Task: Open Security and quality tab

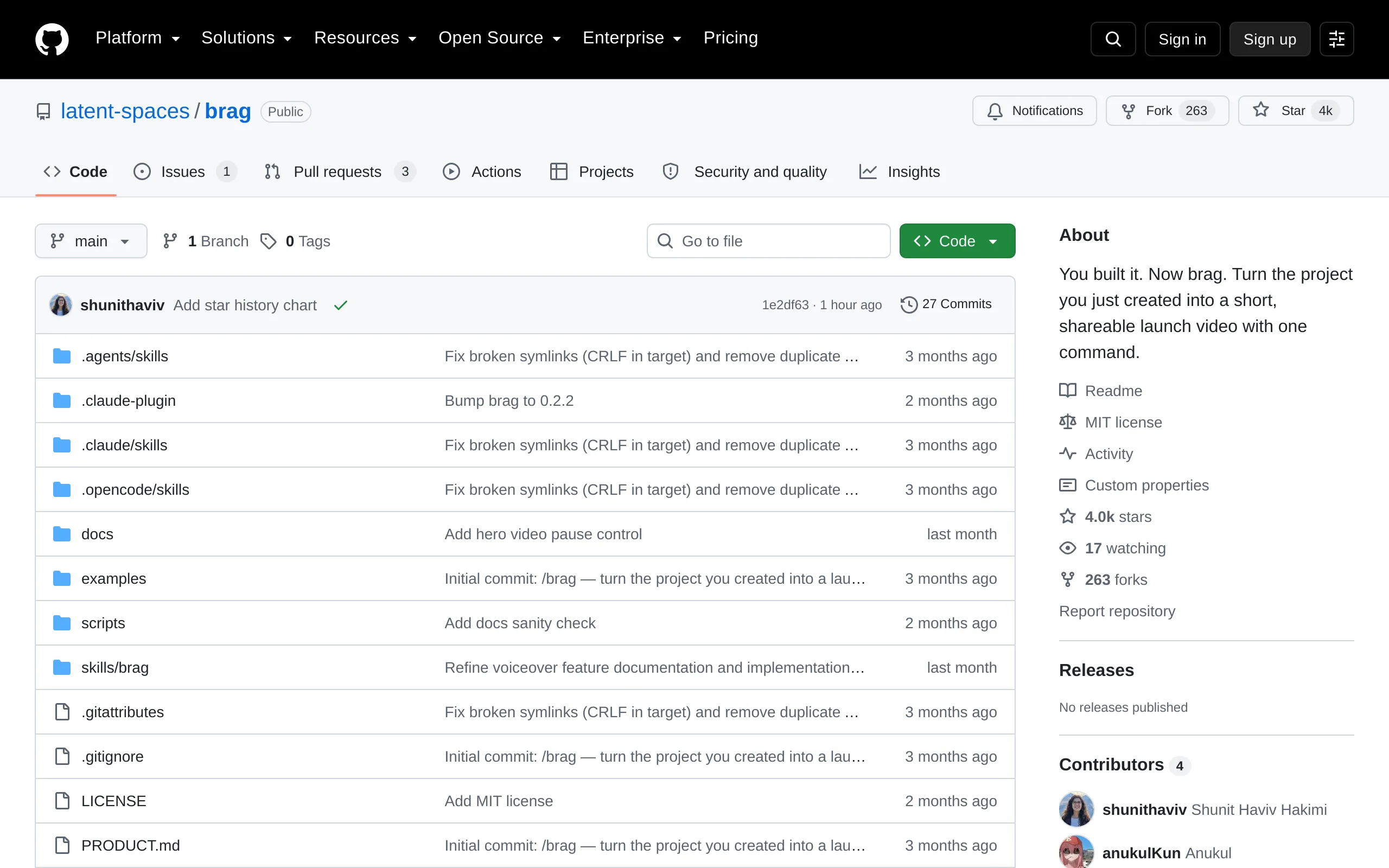Action: (x=744, y=171)
